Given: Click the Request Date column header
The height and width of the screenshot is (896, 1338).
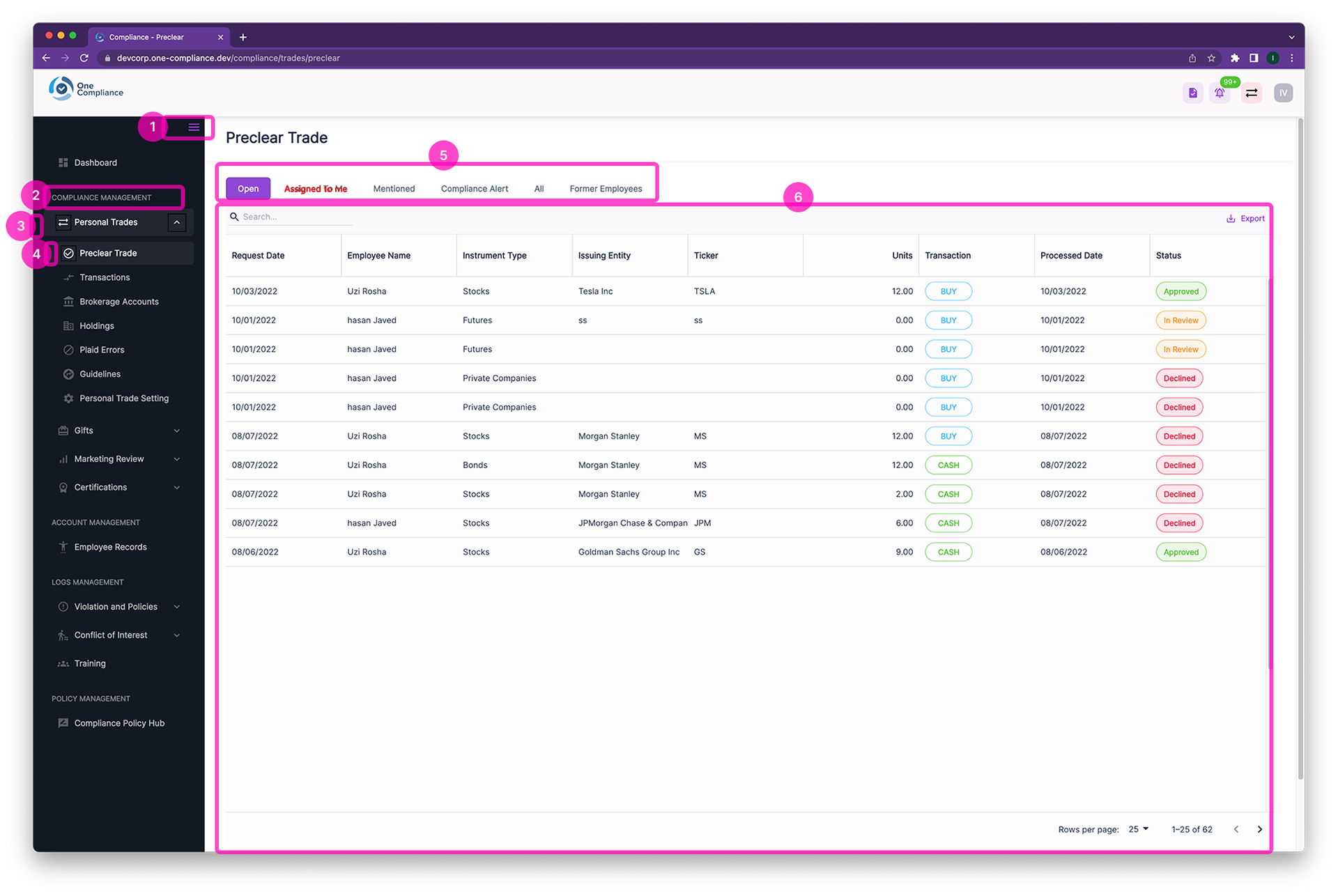Looking at the screenshot, I should pyautogui.click(x=258, y=256).
